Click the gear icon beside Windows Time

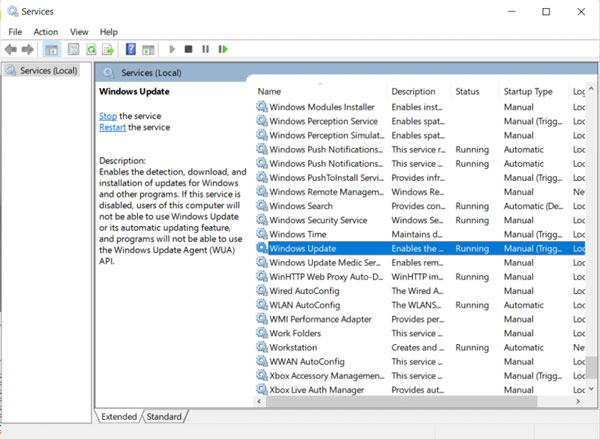pyautogui.click(x=262, y=234)
